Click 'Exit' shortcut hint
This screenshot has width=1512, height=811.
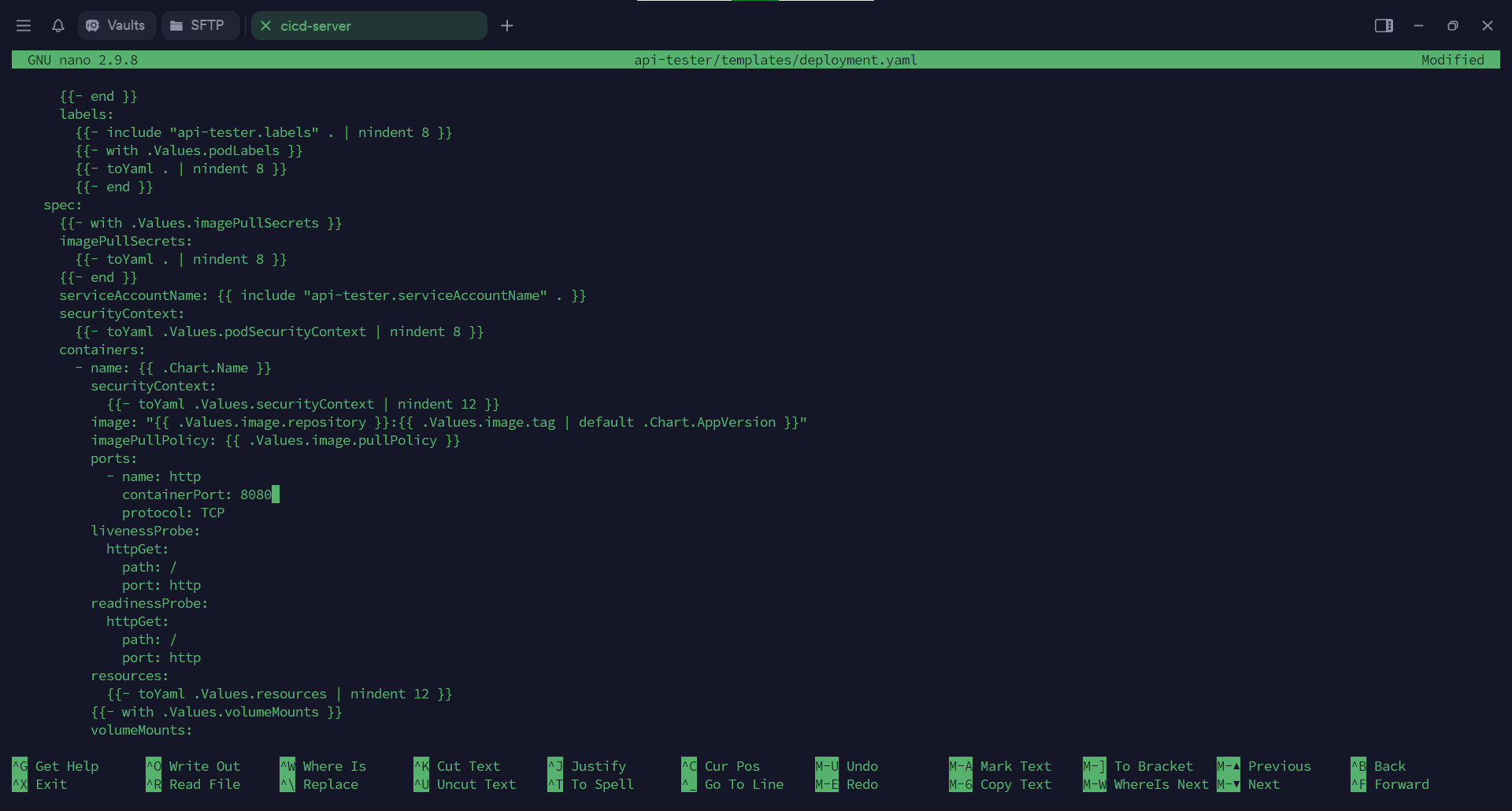coord(39,784)
